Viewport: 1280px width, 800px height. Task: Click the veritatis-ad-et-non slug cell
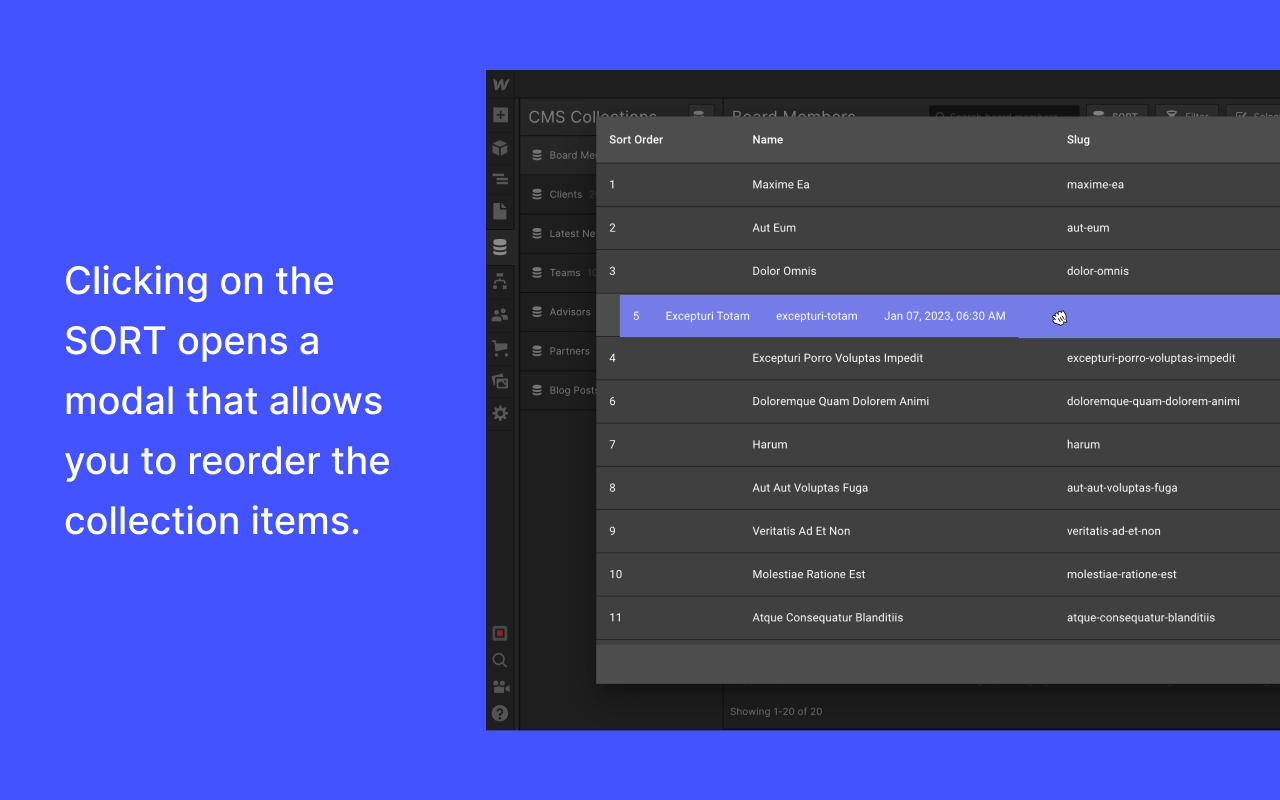[1114, 531]
